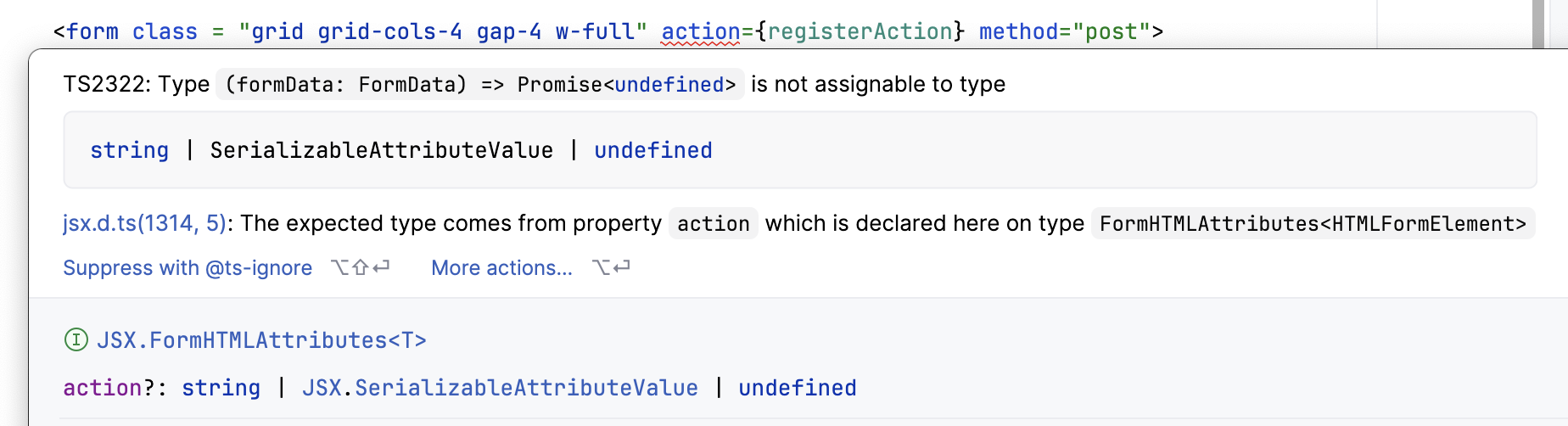Viewport: 1568px width, 426px height.
Task: Click the JSX.FormHTMLAttributes<T> type link
Action: (261, 340)
